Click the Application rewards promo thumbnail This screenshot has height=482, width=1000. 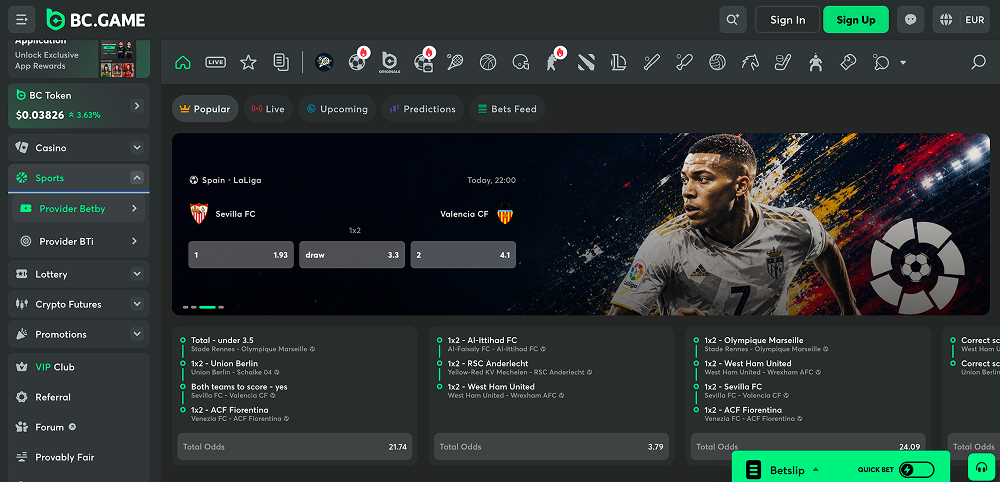[117, 59]
